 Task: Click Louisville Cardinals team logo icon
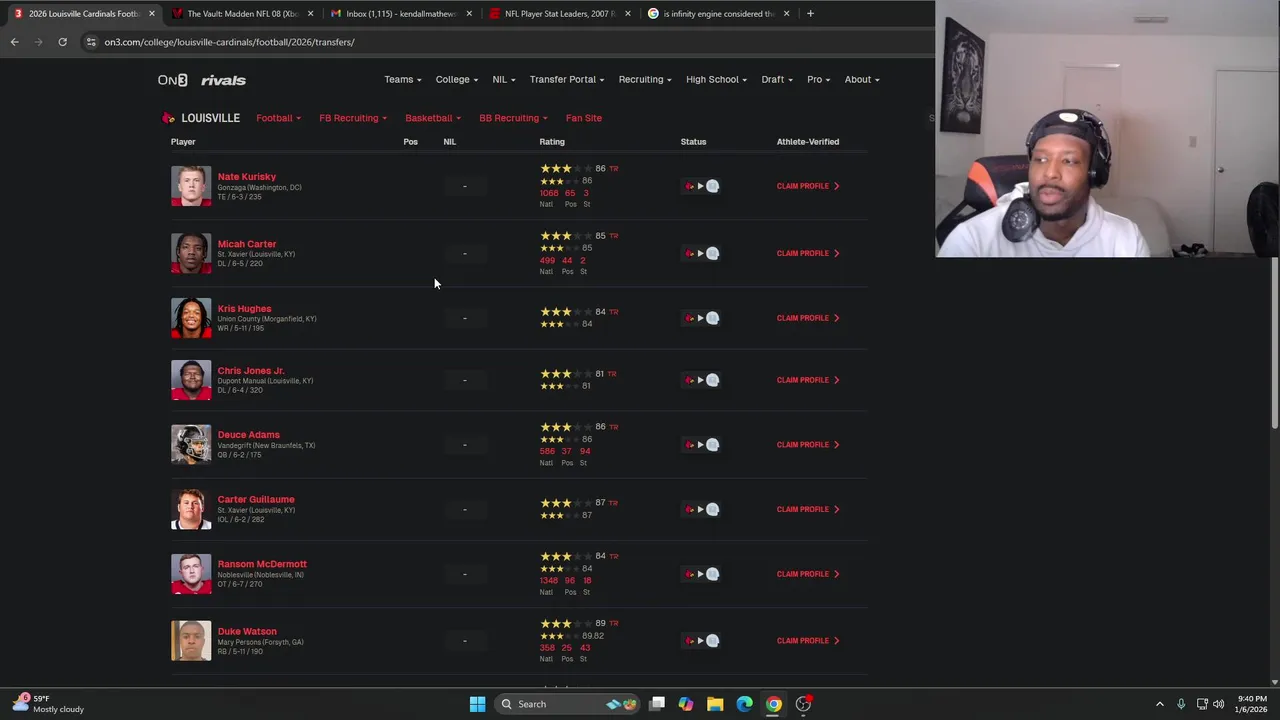click(168, 118)
